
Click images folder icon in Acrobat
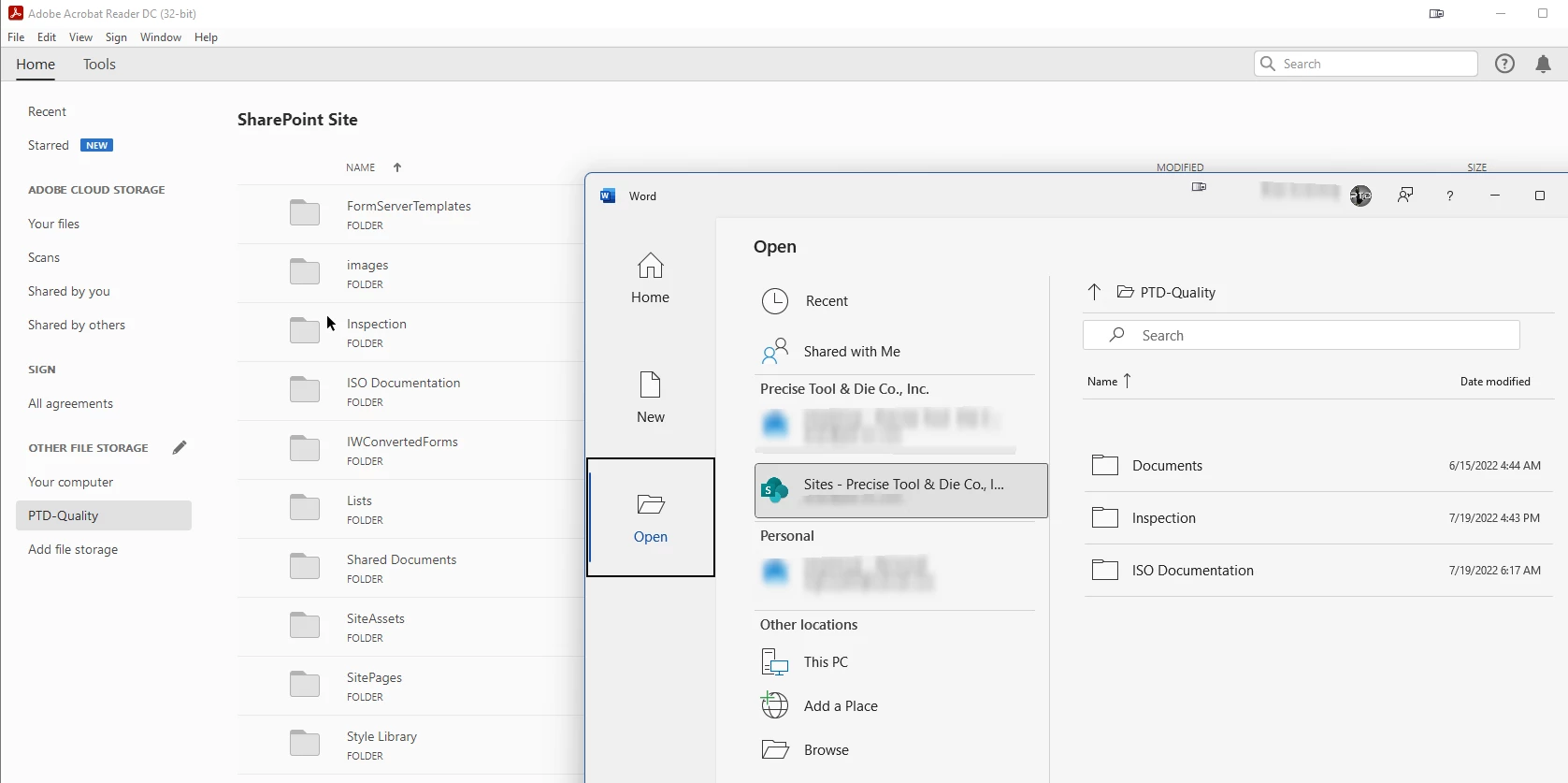[305, 271]
